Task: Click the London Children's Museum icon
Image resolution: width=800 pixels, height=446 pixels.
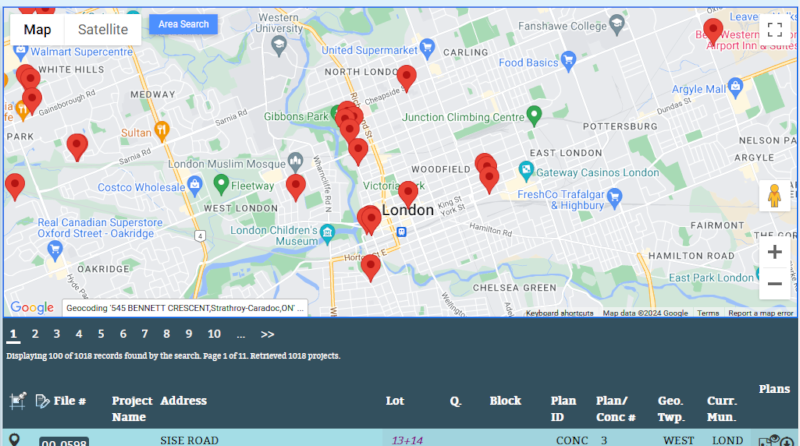Action: 327,234
